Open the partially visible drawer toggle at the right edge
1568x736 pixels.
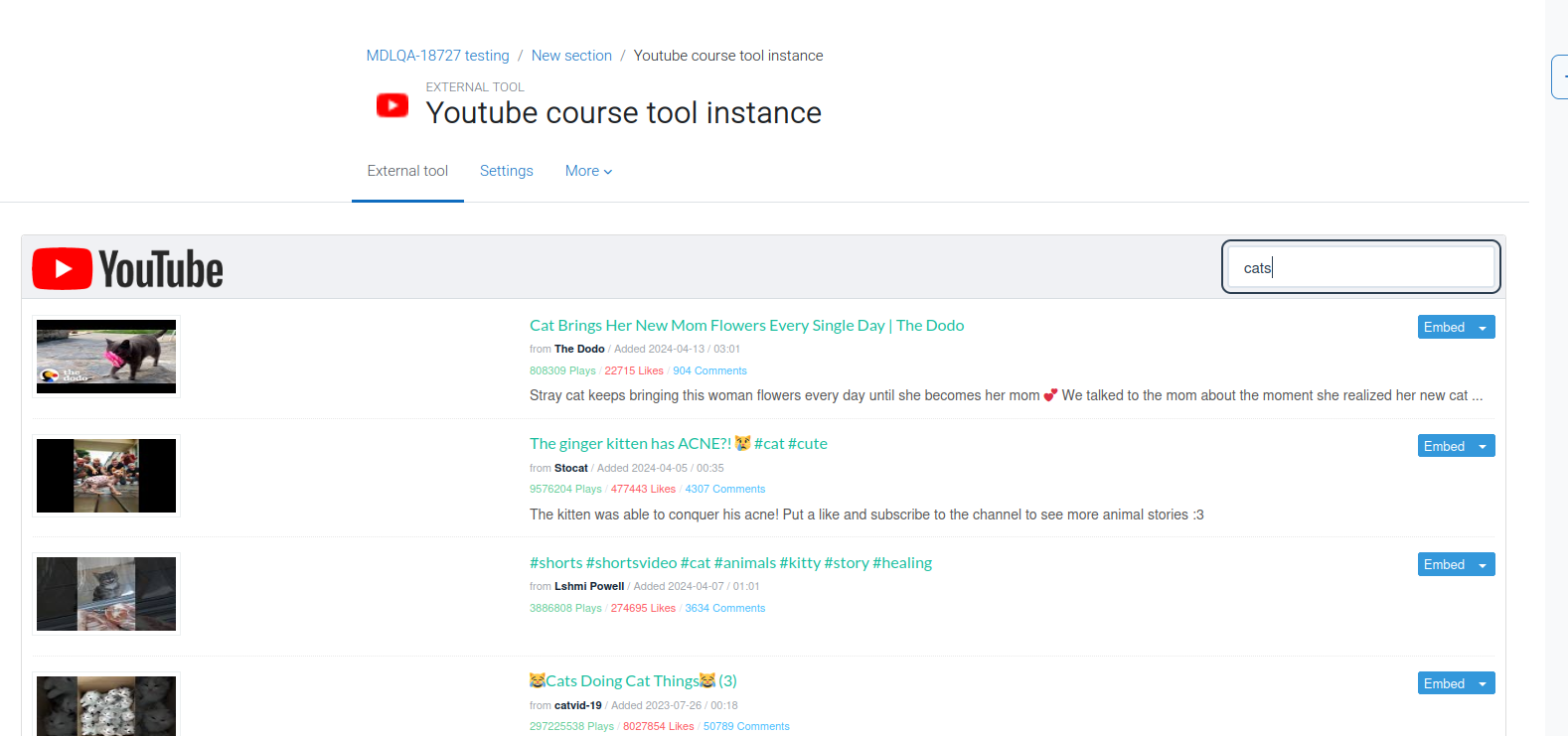click(1560, 76)
